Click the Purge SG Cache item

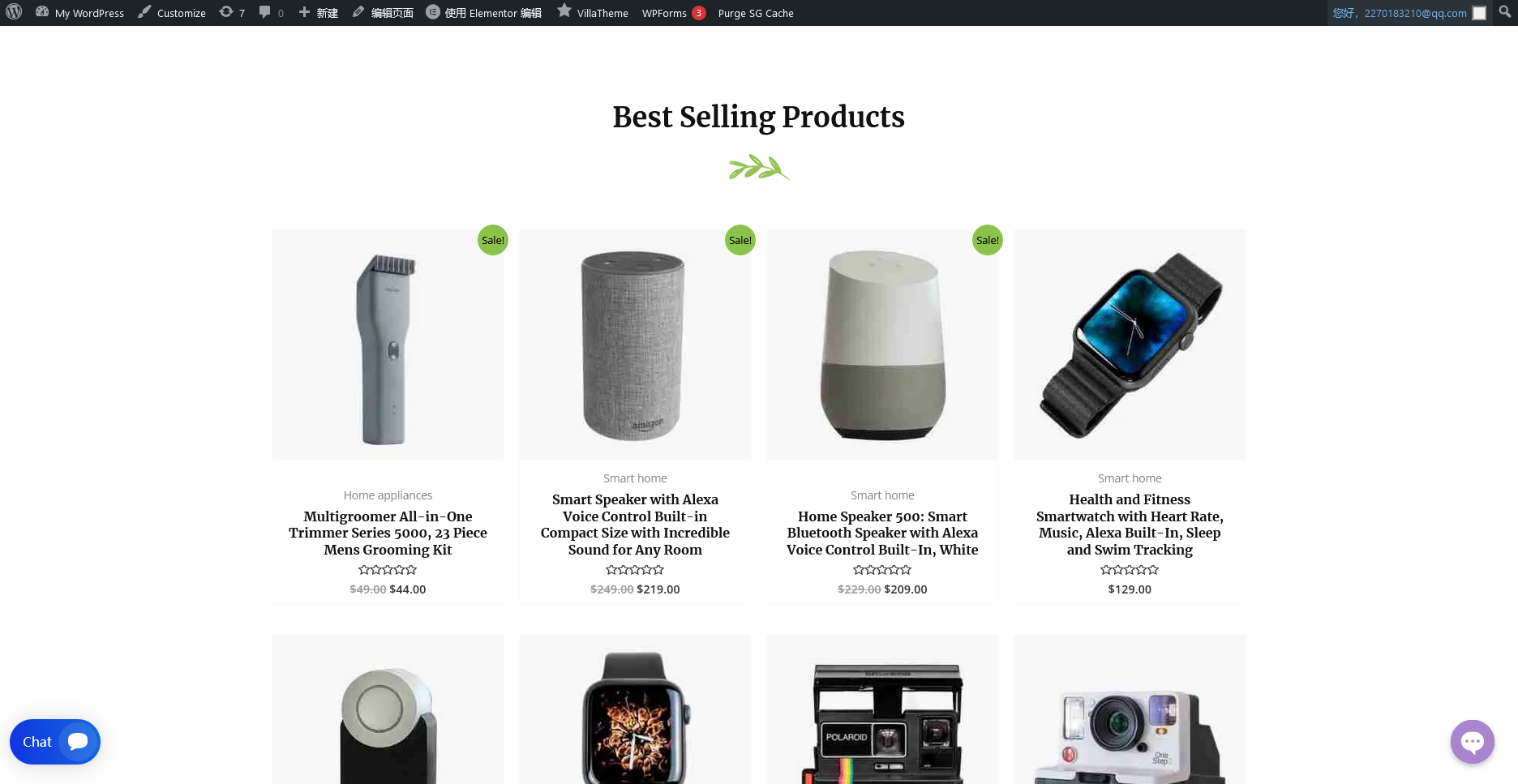point(756,13)
